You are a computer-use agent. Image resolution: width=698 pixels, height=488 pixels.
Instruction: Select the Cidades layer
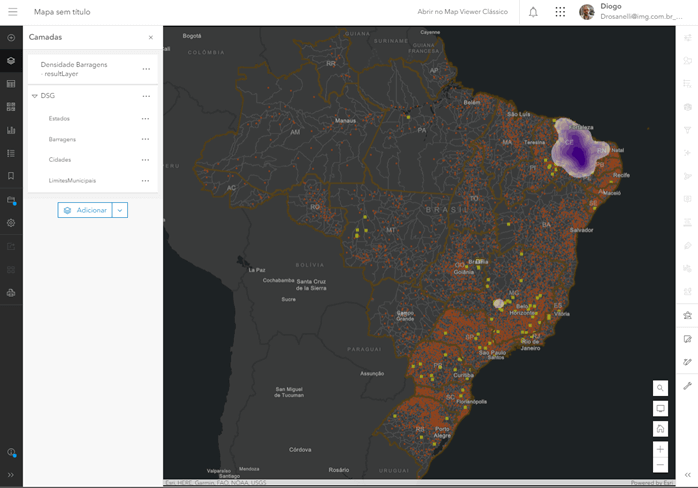coord(60,160)
